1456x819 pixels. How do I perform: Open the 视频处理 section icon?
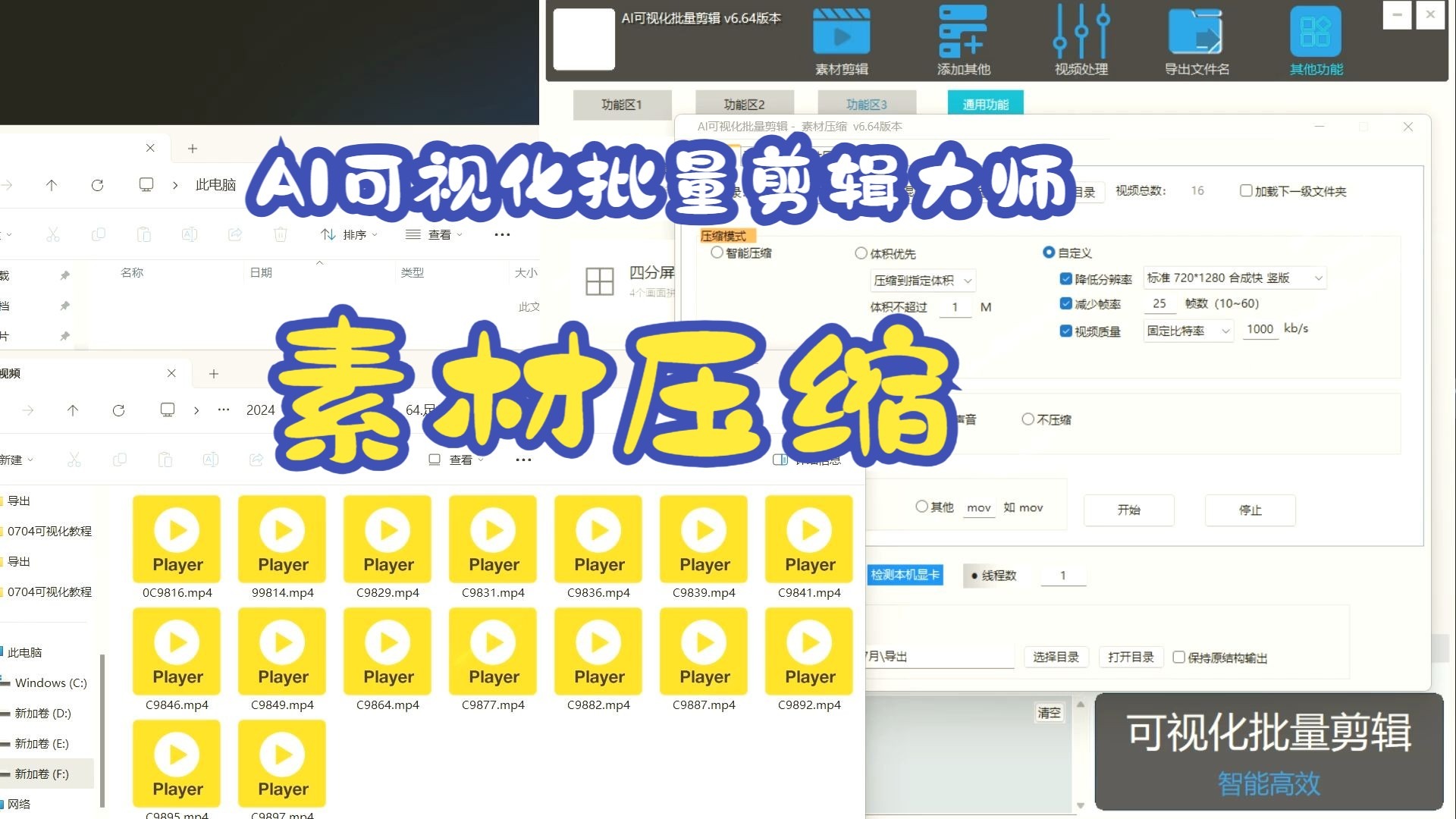1081,32
